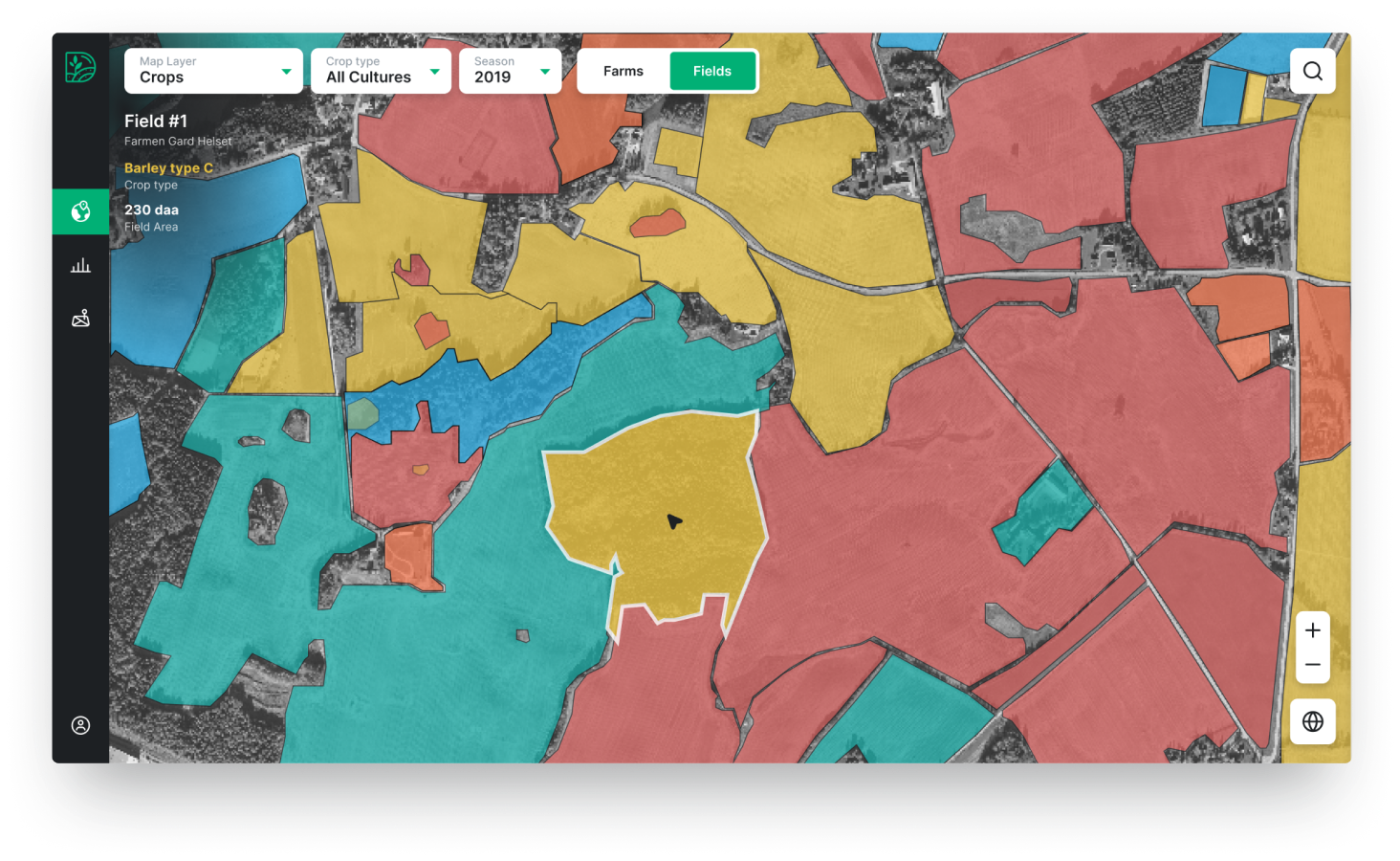Viewport: 1400px width, 861px height.
Task: Click the search magnifier icon
Action: 1312,71
